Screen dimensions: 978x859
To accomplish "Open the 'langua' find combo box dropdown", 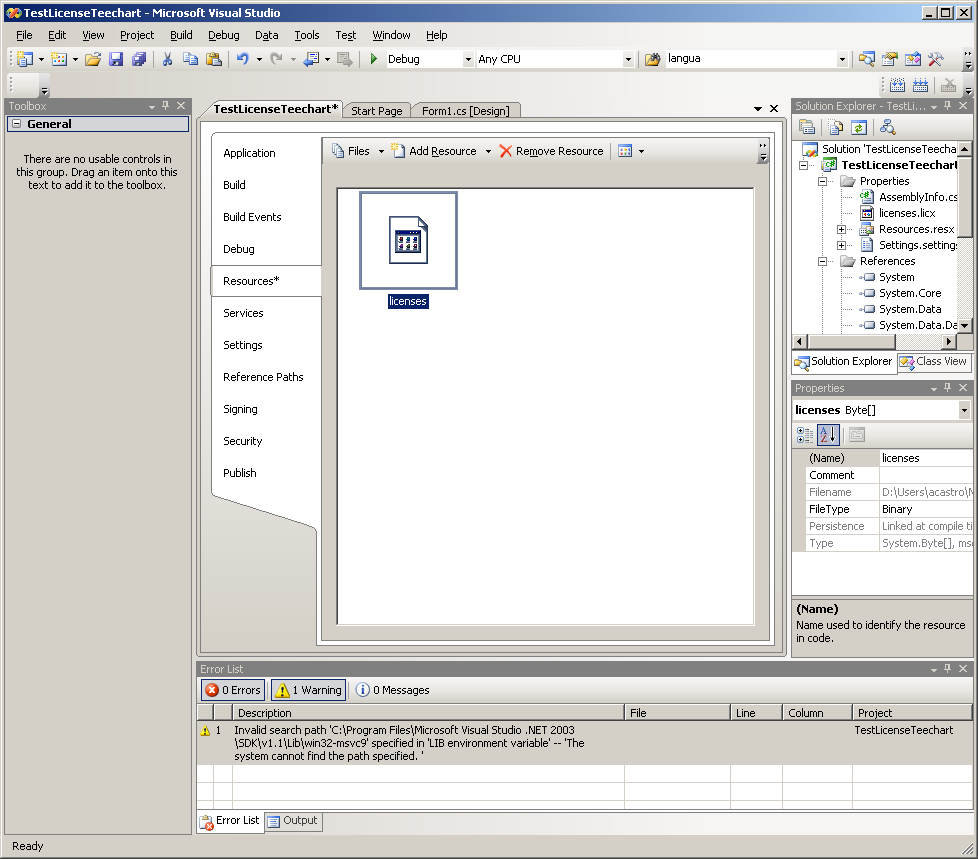I will pos(842,59).
